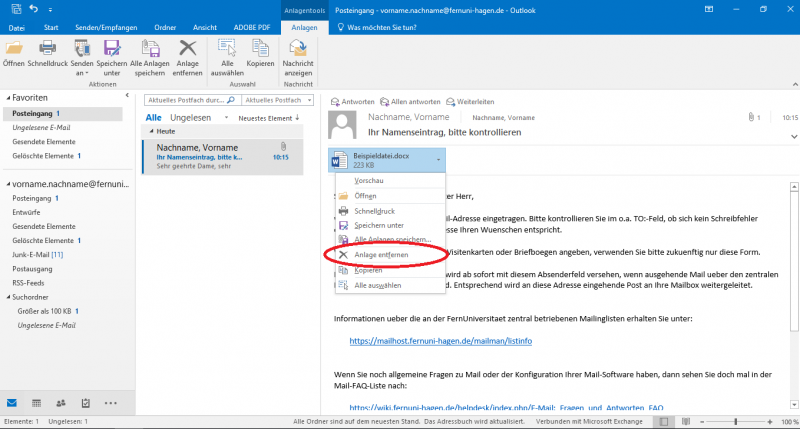The width and height of the screenshot is (800, 429).
Task: Open the RSS-Feeds folder
Action: coord(28,283)
